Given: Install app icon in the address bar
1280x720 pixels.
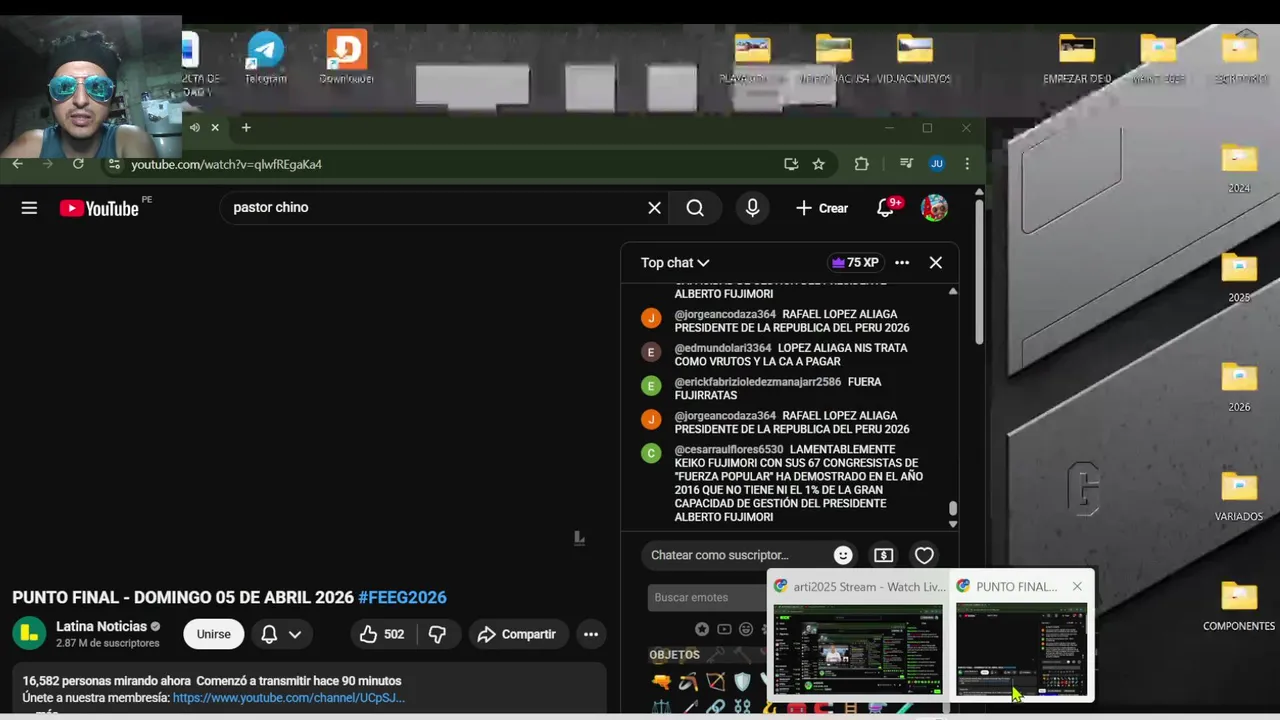Looking at the screenshot, I should [791, 164].
